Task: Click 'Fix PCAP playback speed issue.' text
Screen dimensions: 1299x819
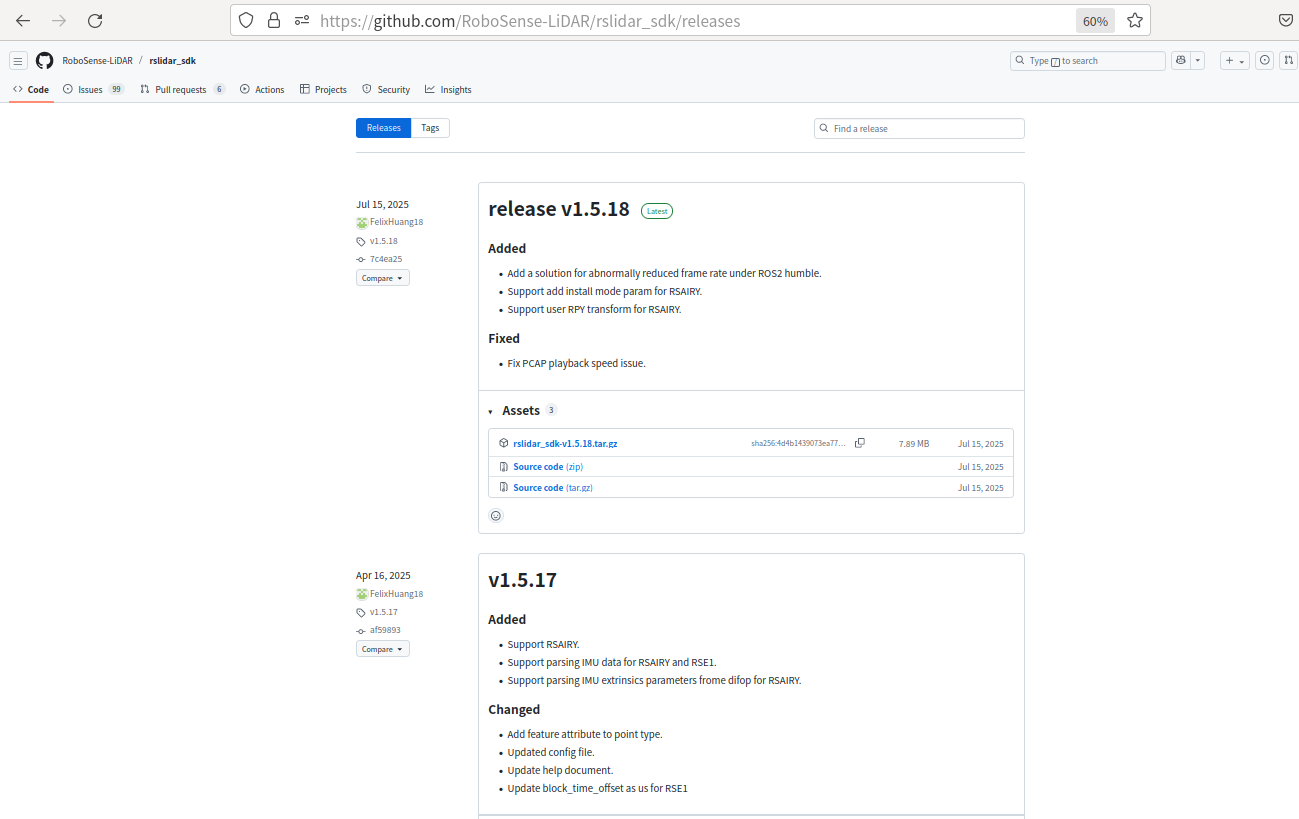Action: 577,363
